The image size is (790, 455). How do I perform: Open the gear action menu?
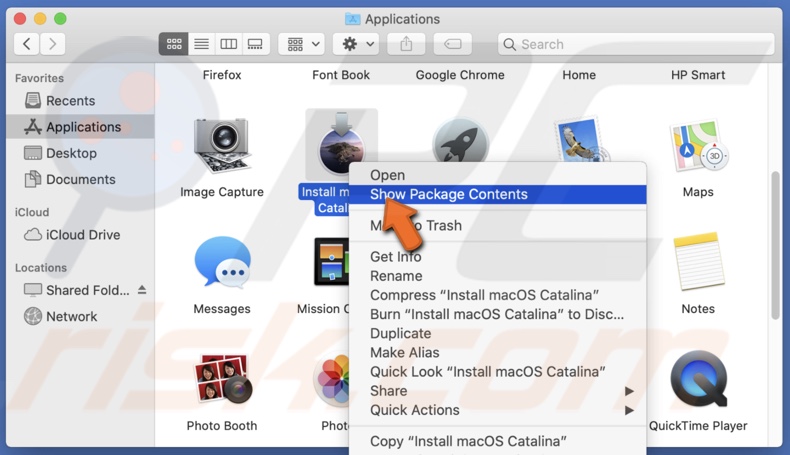[x=356, y=44]
